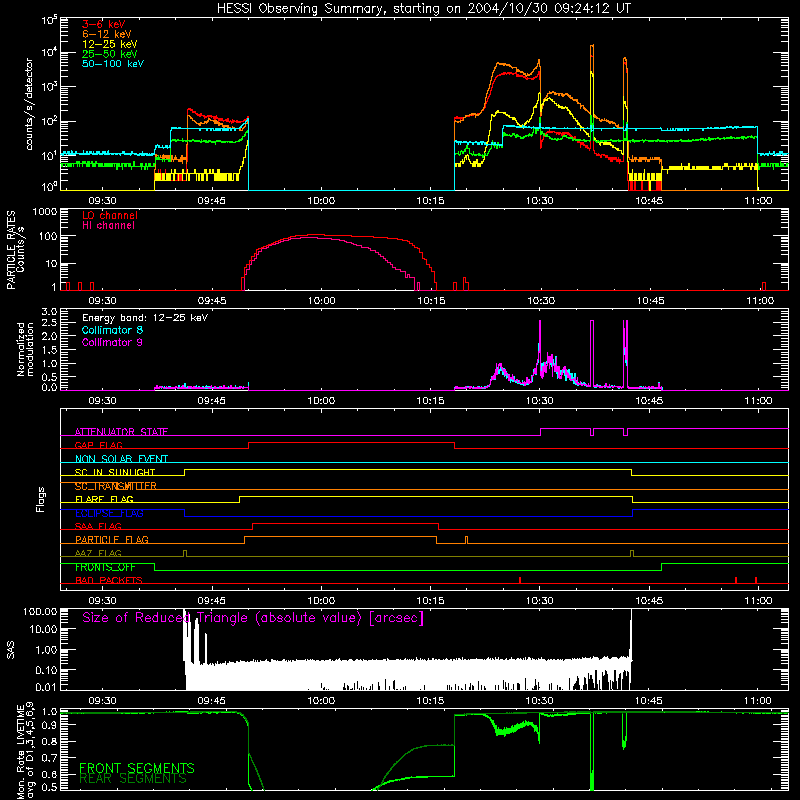Click the ATTENUATOR_STATE step-up edge at 10:30
The image size is (800, 800).
[x=540, y=432]
